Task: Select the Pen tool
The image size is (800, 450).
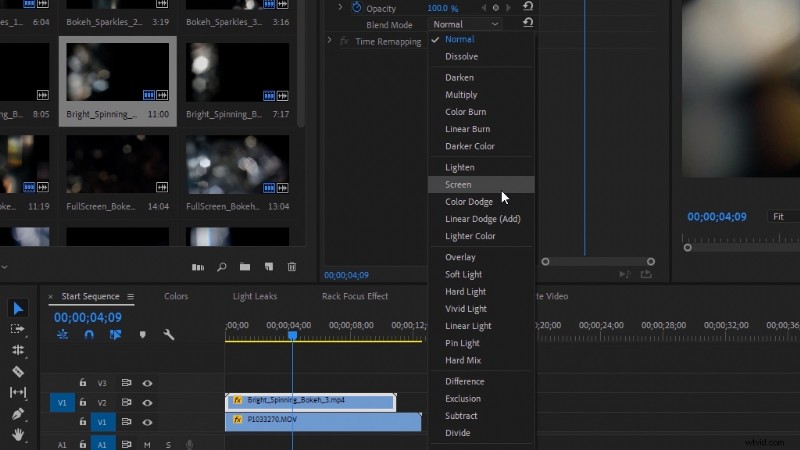Action: [x=18, y=414]
